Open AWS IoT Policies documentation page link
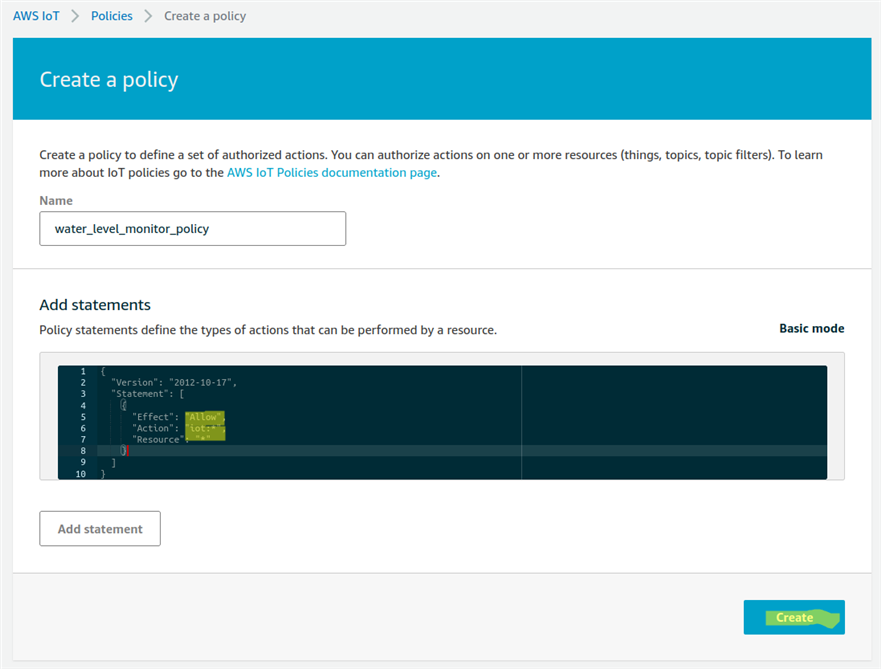Viewport: 881px width, 669px height. click(x=331, y=172)
